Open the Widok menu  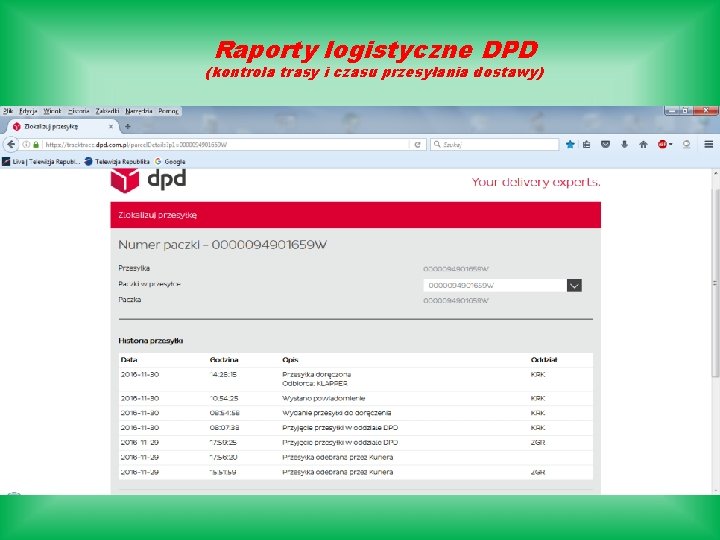tap(52, 111)
